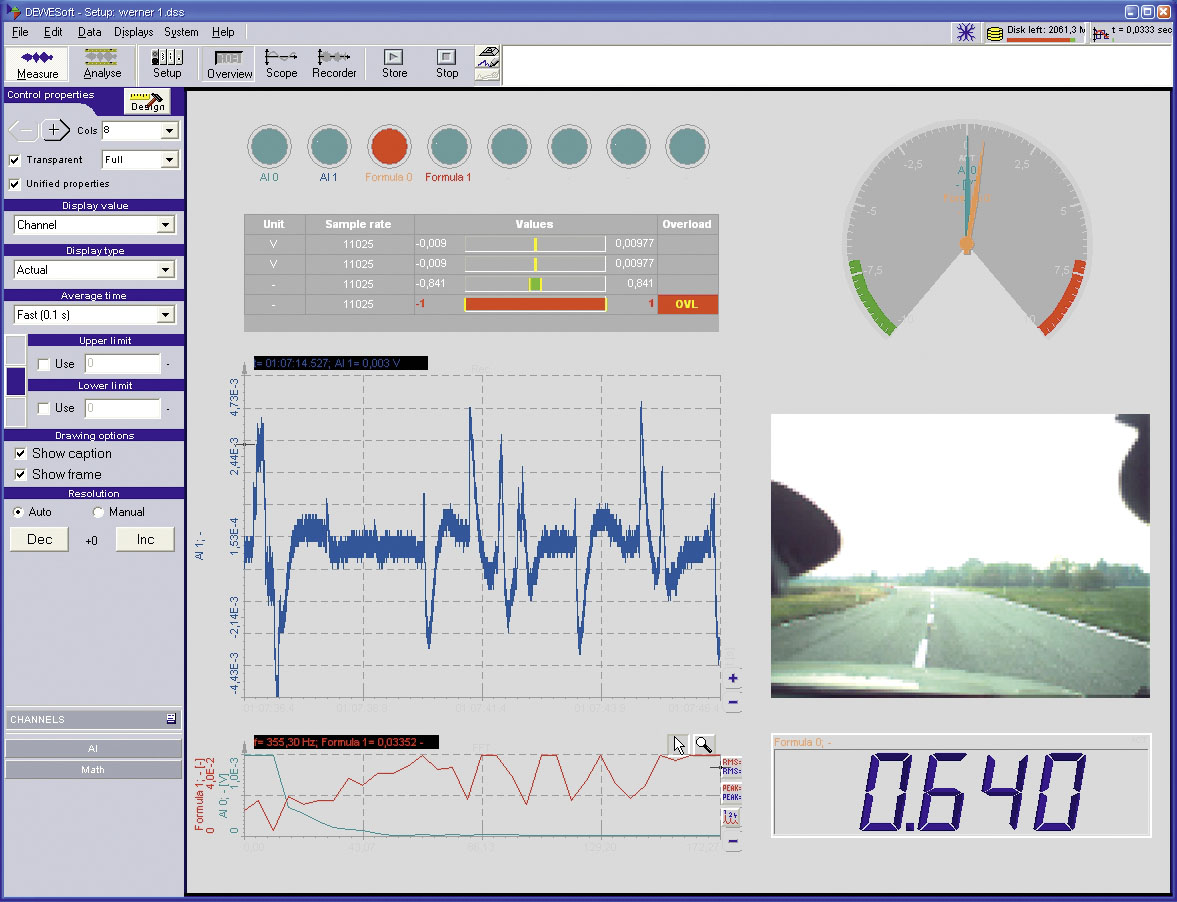Click the 0.640 digital meter display
1177x902 pixels.
[962, 785]
